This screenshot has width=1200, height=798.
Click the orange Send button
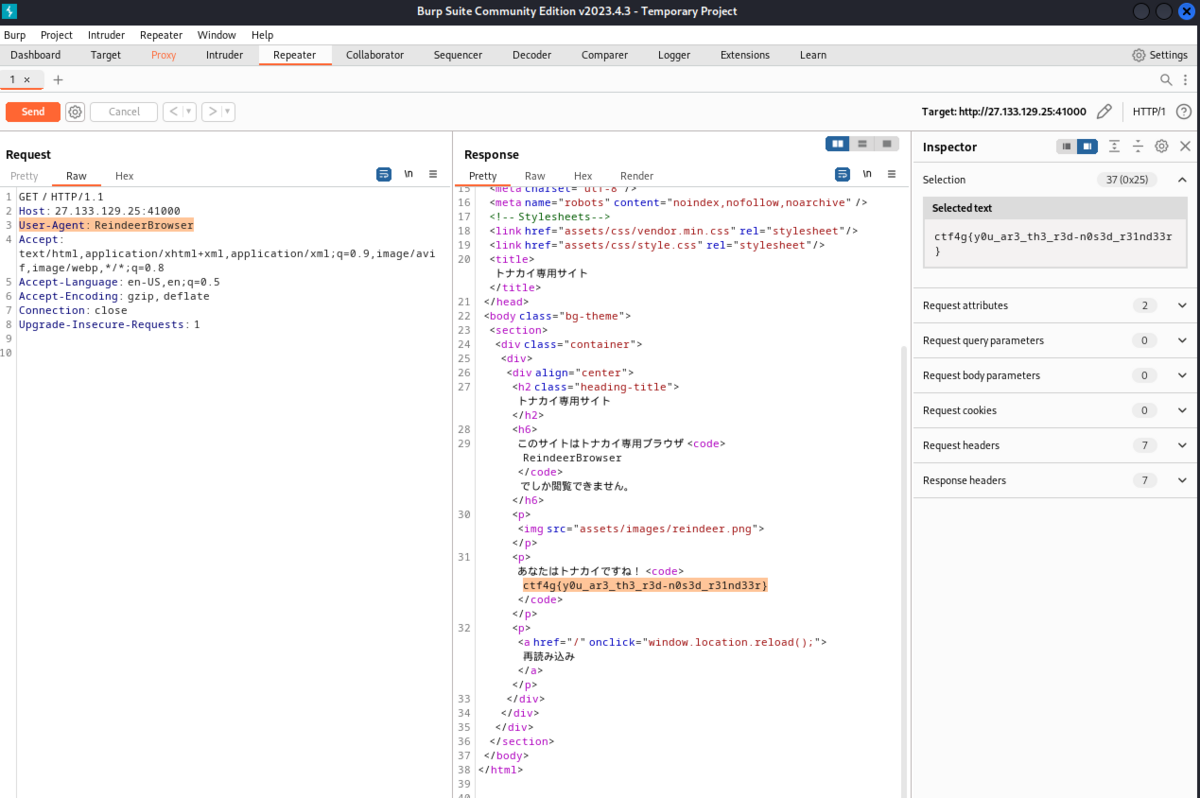tap(33, 112)
